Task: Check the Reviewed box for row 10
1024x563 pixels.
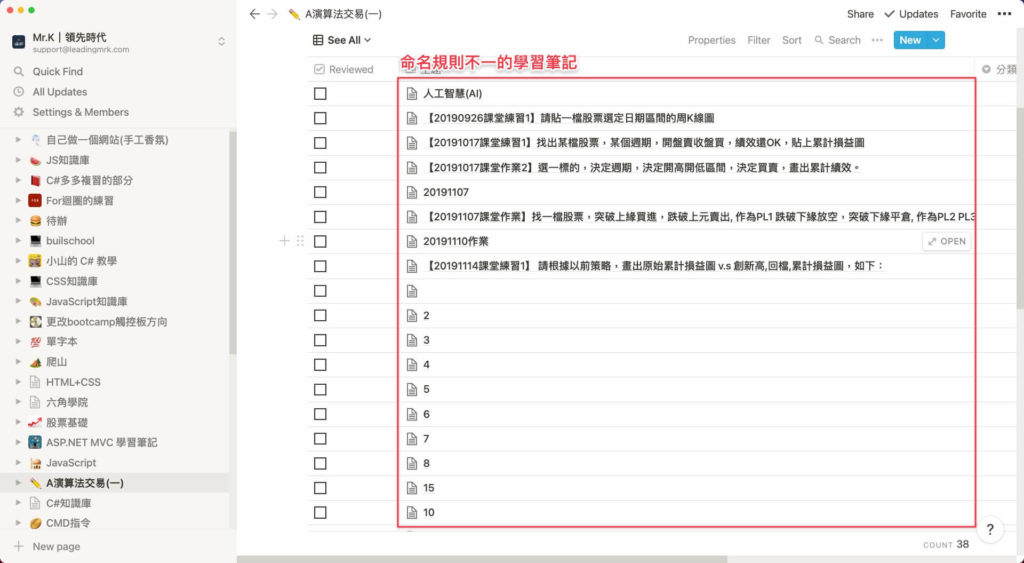Action: click(320, 513)
